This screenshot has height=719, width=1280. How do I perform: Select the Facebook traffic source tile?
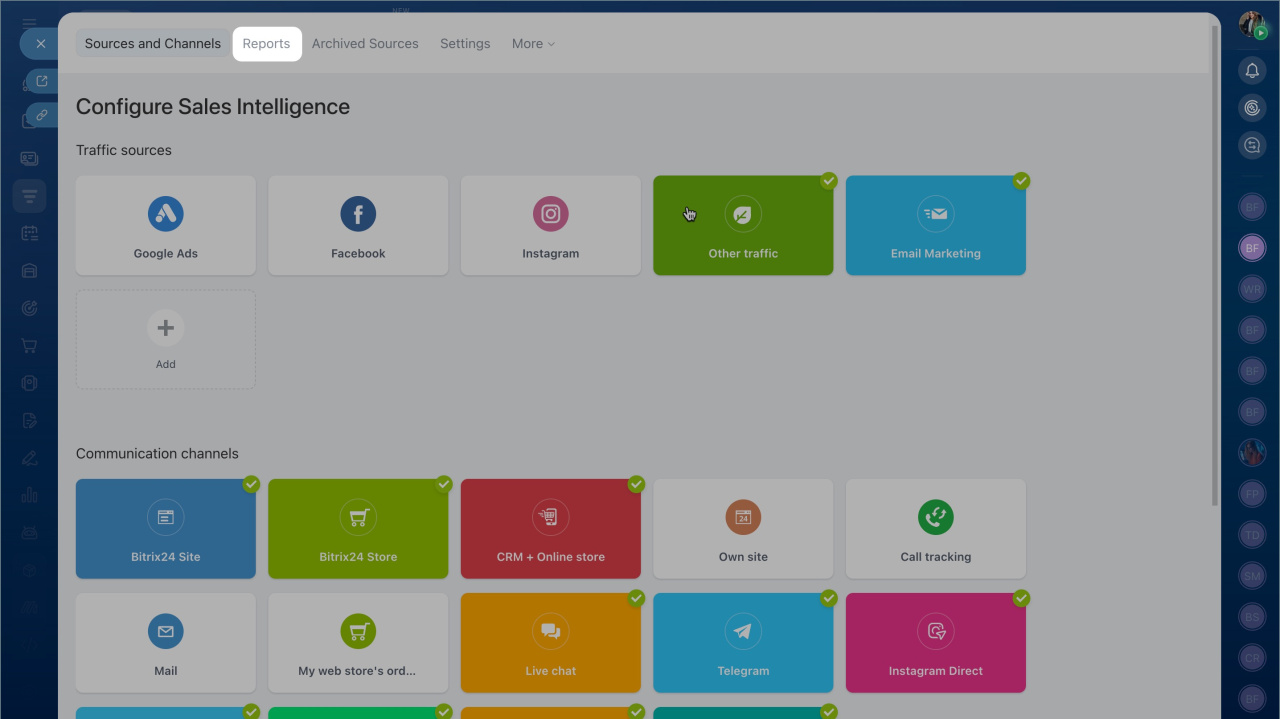point(358,226)
